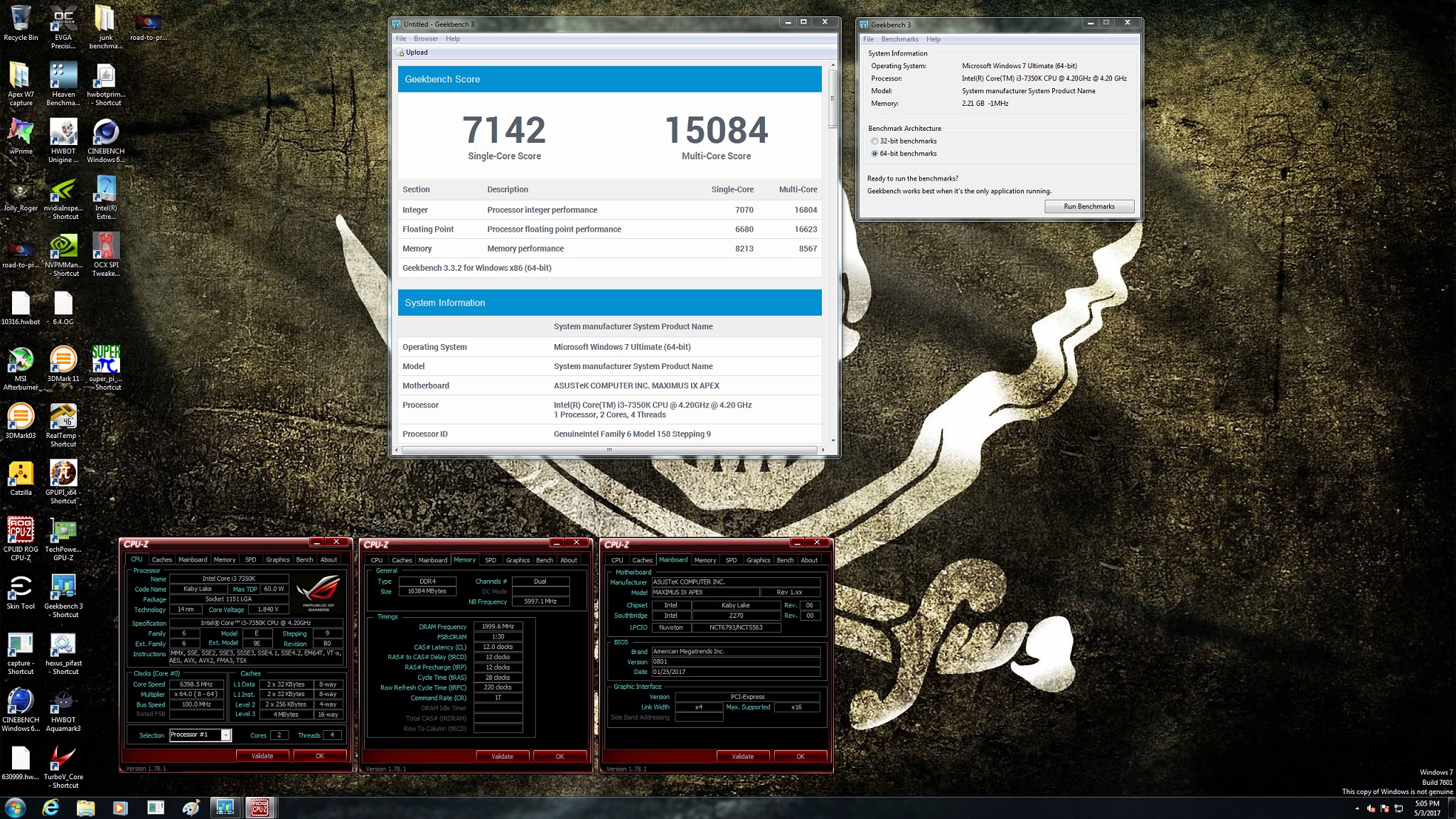Screen dimensions: 1456x819
Task: Click Upload in Geekbench results toolbar
Action: (412, 53)
